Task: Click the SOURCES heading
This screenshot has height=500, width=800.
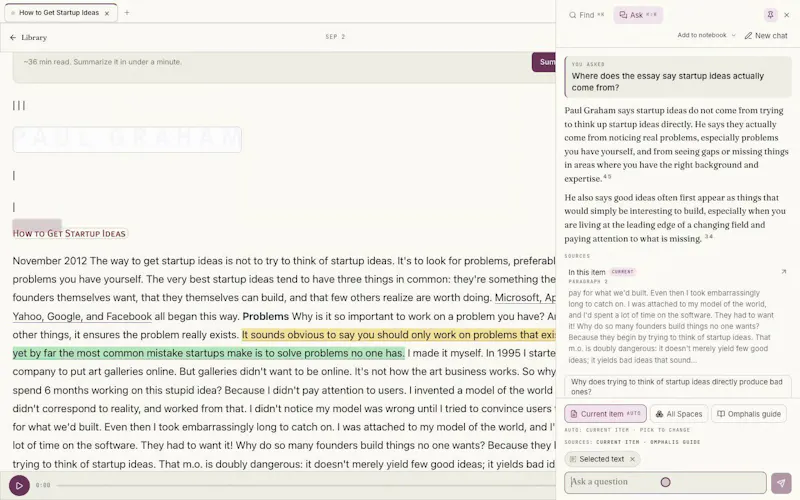Action: tap(577, 256)
